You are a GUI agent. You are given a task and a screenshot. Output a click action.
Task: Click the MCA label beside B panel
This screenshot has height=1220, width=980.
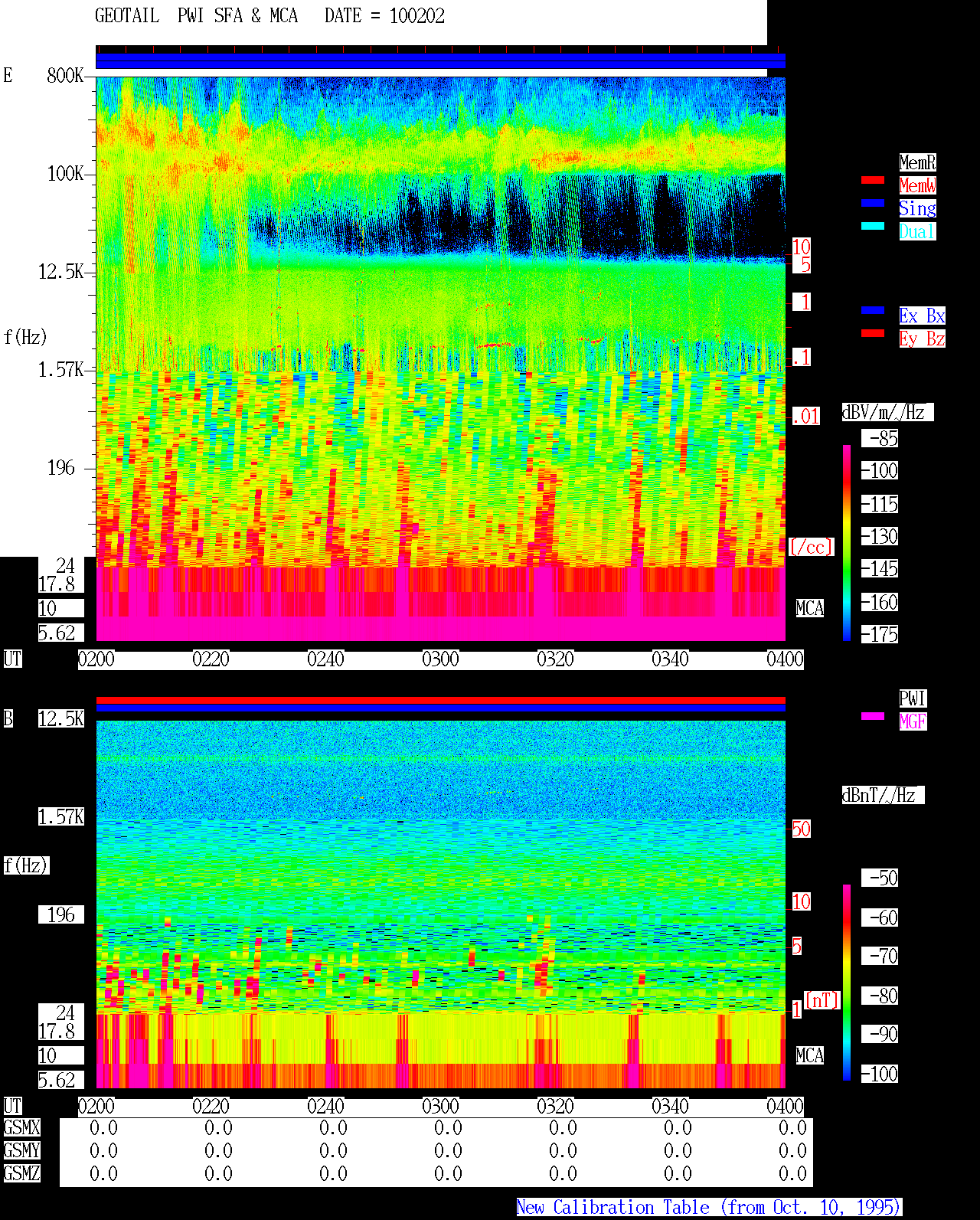click(x=809, y=1055)
